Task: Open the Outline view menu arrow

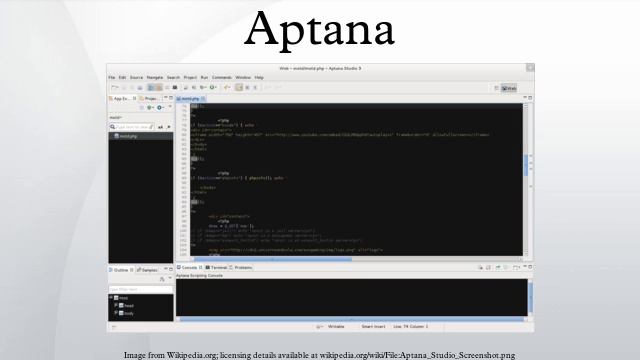Action: tap(170, 278)
